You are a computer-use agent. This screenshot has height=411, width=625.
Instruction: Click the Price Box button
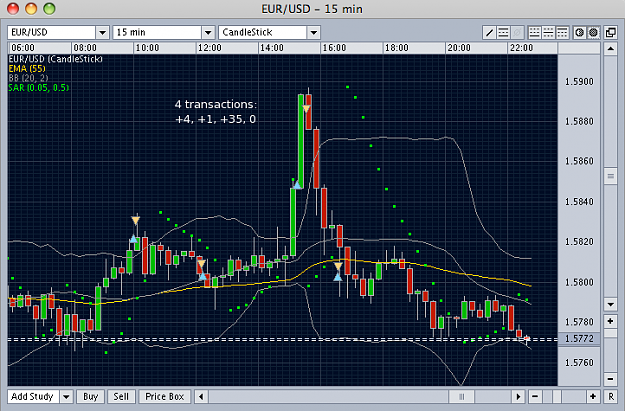pyautogui.click(x=165, y=397)
